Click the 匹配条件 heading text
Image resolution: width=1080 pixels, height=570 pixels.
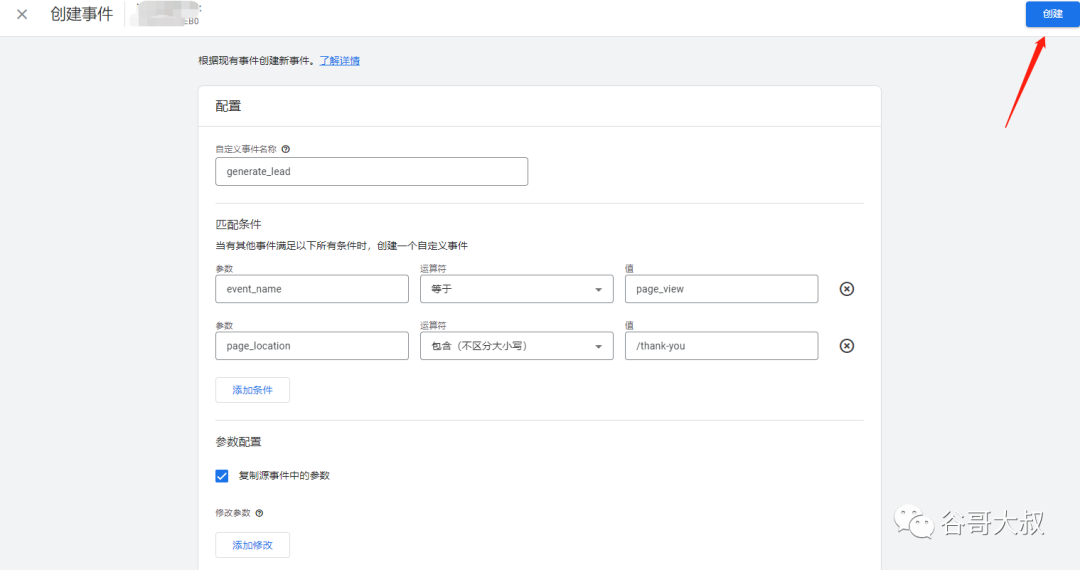pyautogui.click(x=238, y=224)
